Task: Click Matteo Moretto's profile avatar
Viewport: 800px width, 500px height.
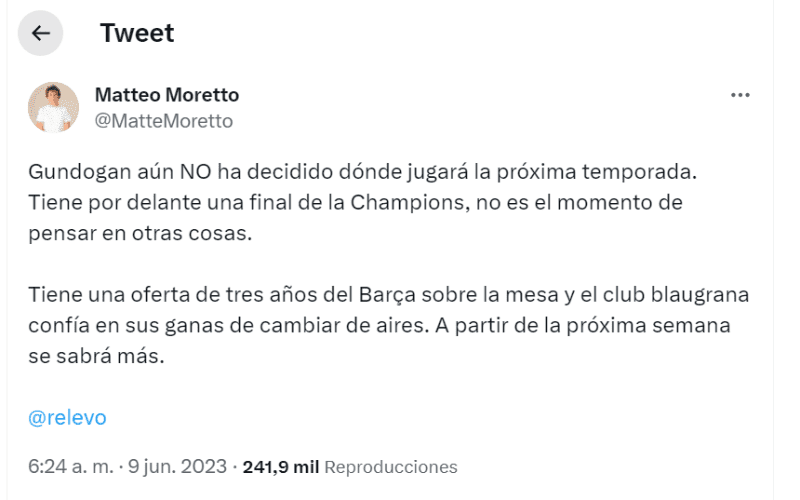Action: click(53, 107)
